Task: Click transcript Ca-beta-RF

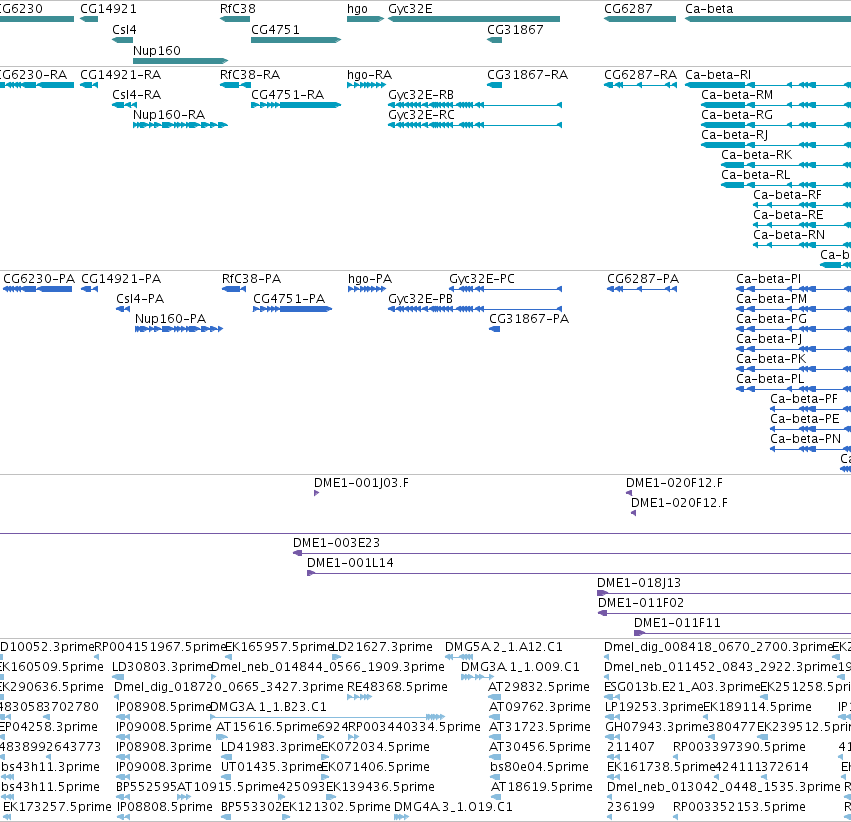Action: point(802,205)
